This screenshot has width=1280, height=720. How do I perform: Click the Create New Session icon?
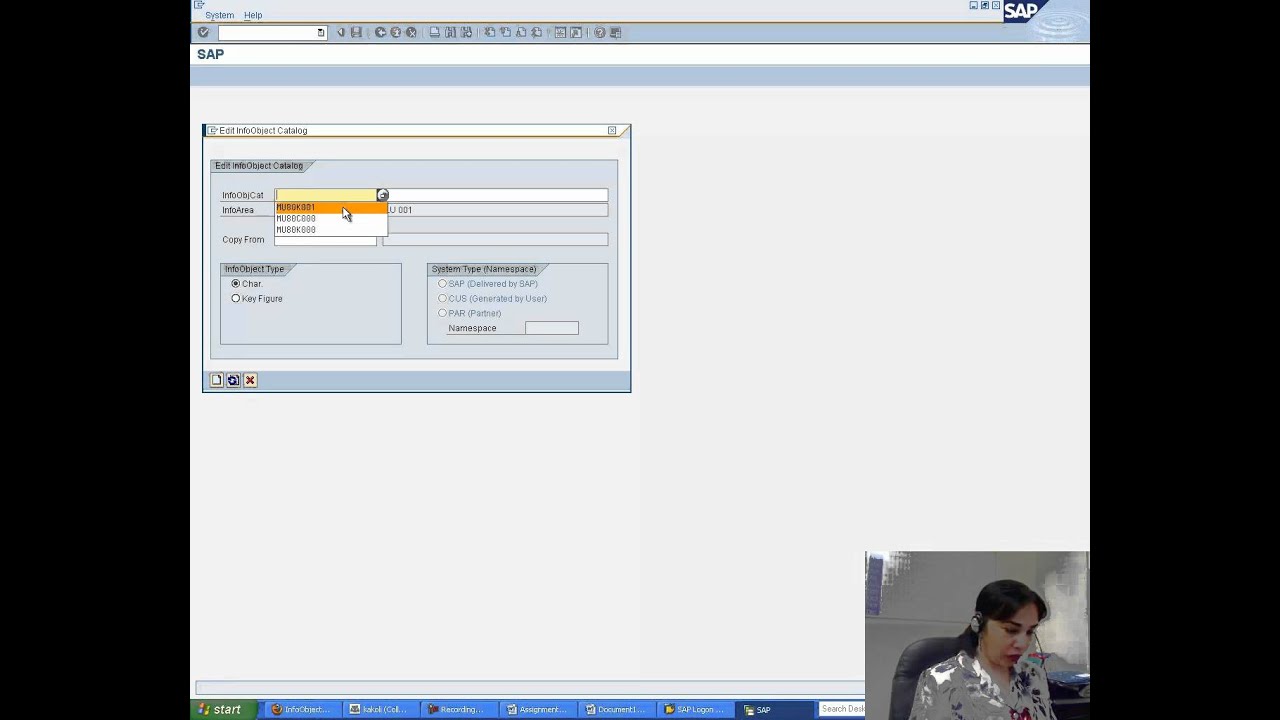[x=560, y=32]
